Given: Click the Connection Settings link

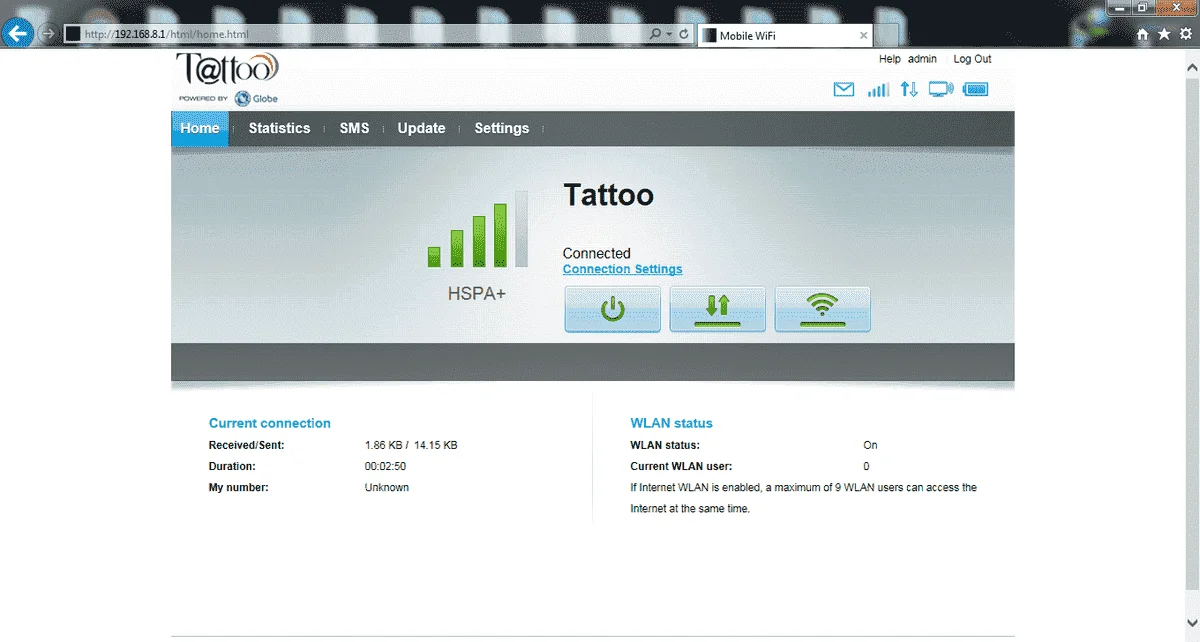Looking at the screenshot, I should pyautogui.click(x=623, y=269).
